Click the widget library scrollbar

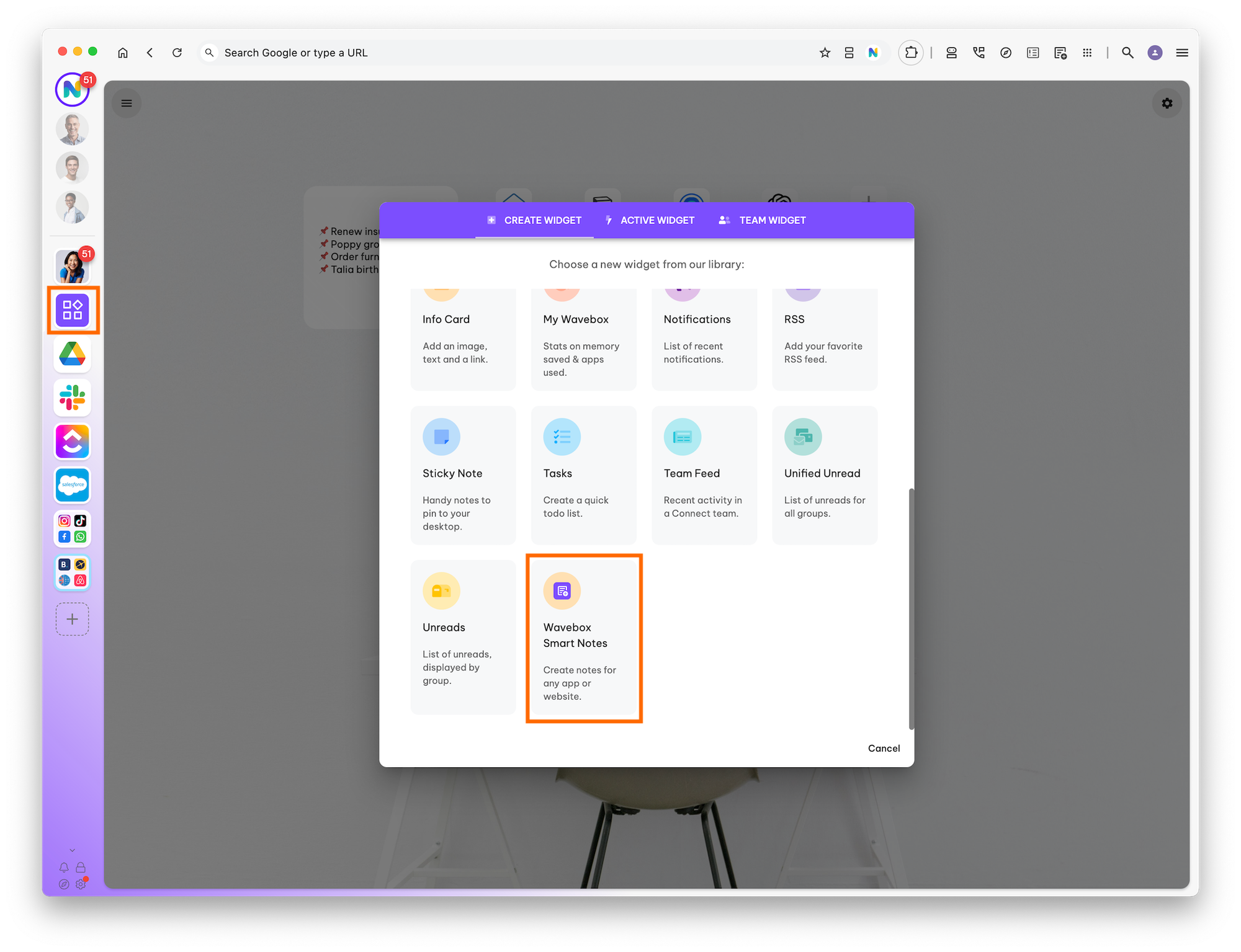coord(911,608)
